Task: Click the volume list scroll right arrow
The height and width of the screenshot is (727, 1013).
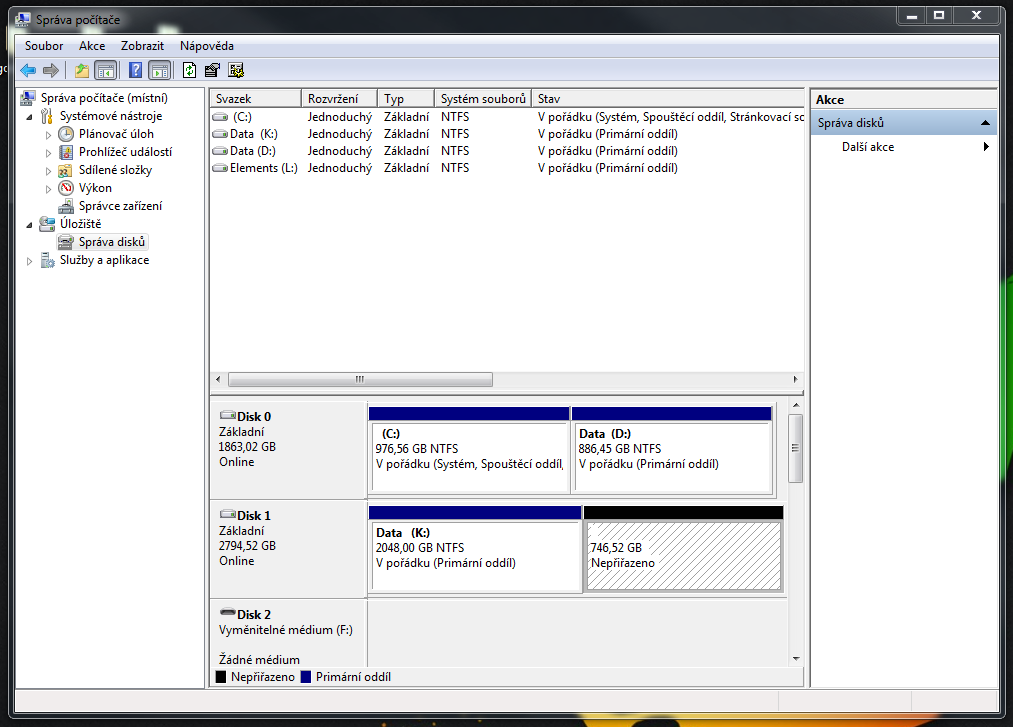Action: (795, 379)
